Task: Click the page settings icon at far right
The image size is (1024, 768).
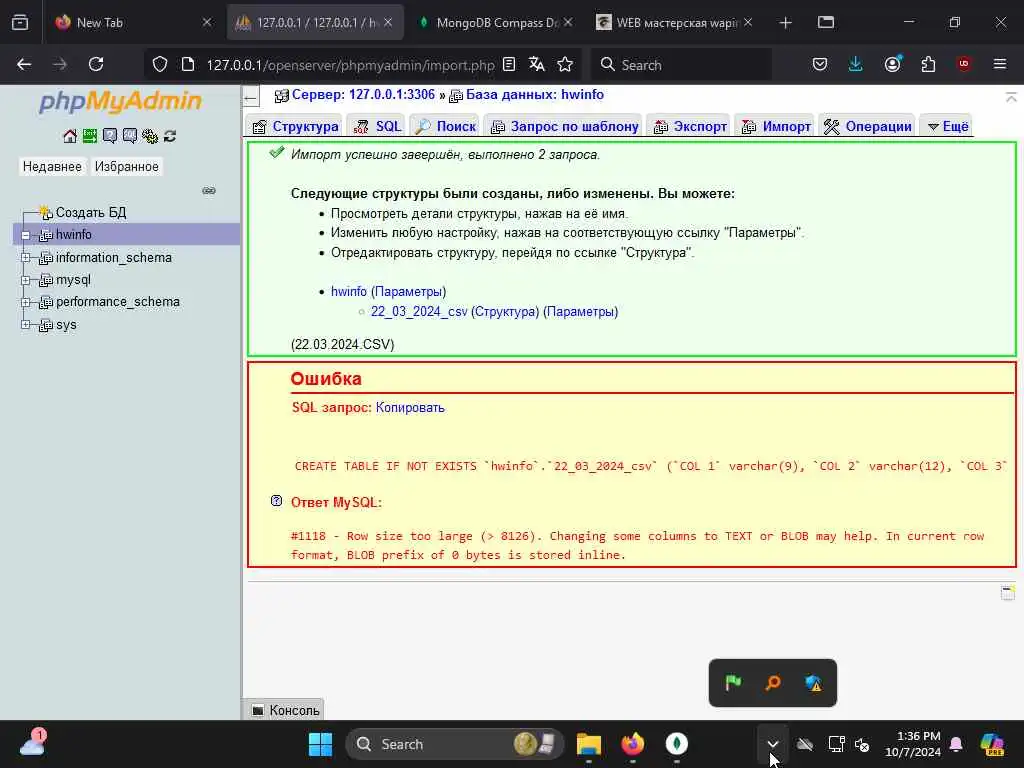Action: click(1008, 593)
